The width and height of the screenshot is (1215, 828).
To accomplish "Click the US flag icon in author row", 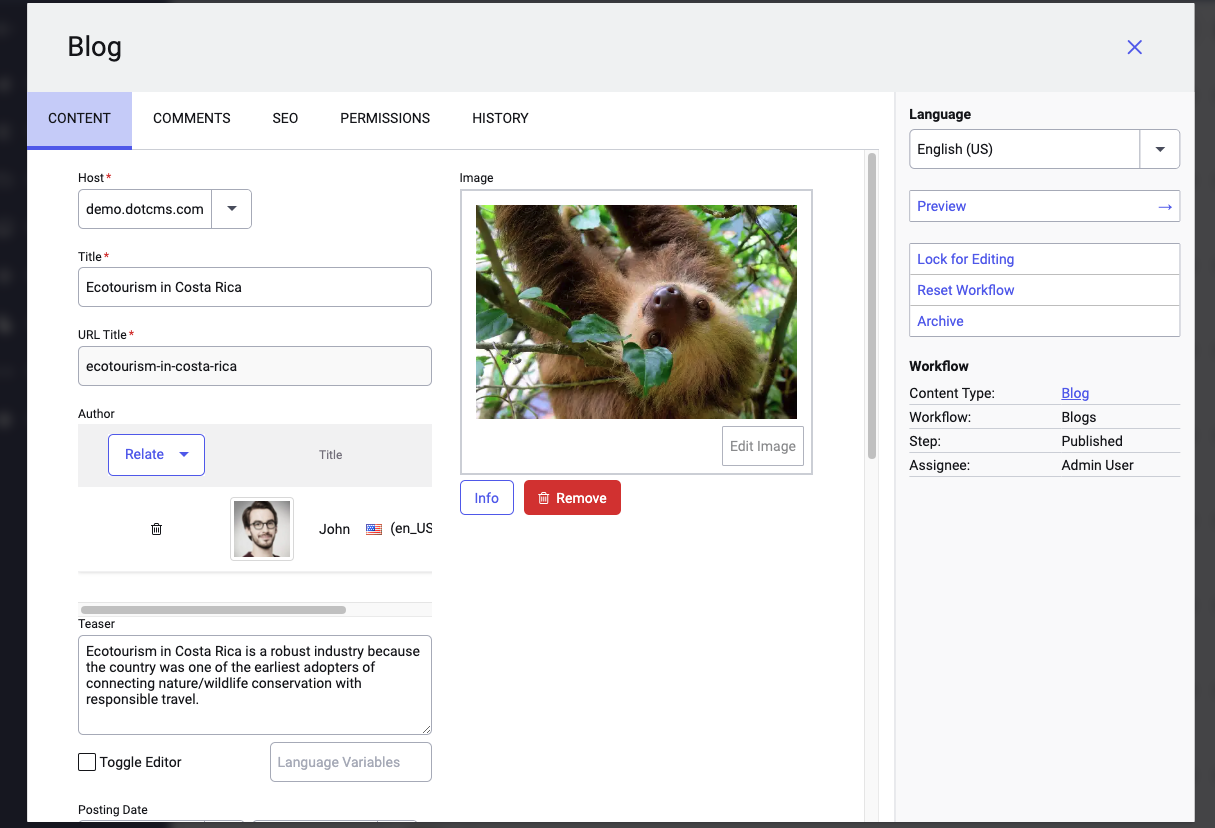I will pyautogui.click(x=374, y=529).
